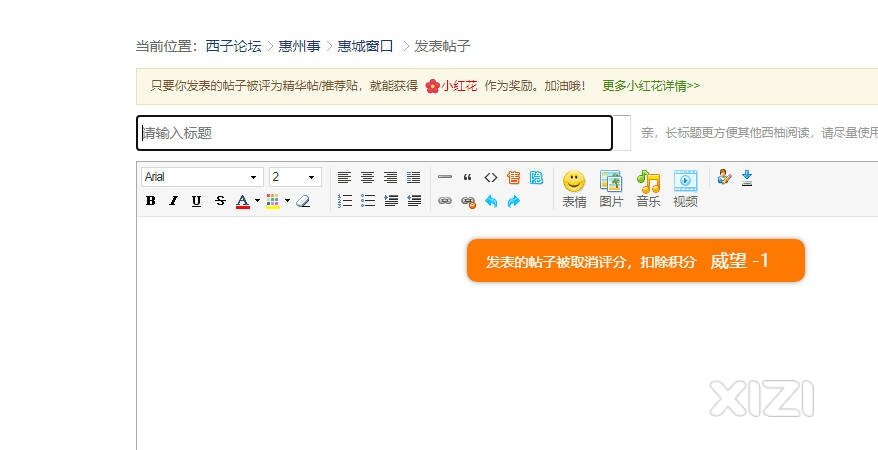Insert a hyperlink
Image resolution: width=878 pixels, height=450 pixels.
445,201
